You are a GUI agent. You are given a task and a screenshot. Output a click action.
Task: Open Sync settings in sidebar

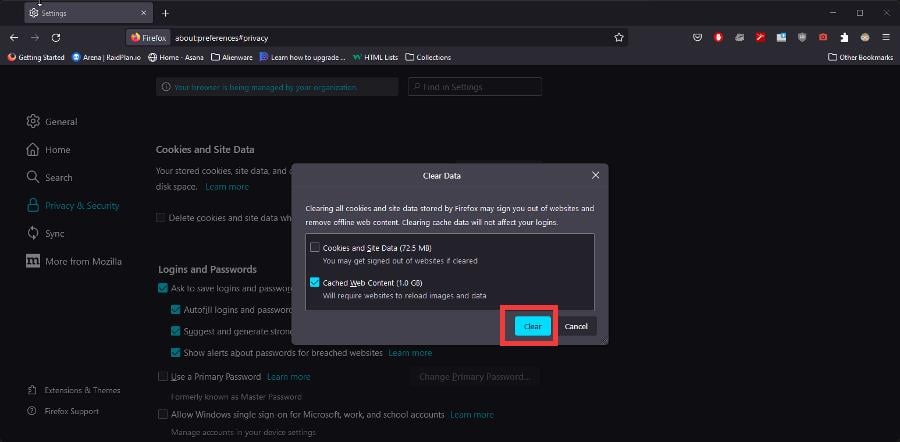[45, 233]
